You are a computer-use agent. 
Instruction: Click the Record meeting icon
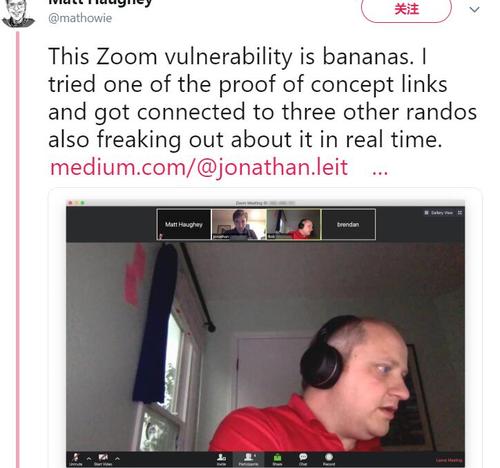tap(329, 457)
